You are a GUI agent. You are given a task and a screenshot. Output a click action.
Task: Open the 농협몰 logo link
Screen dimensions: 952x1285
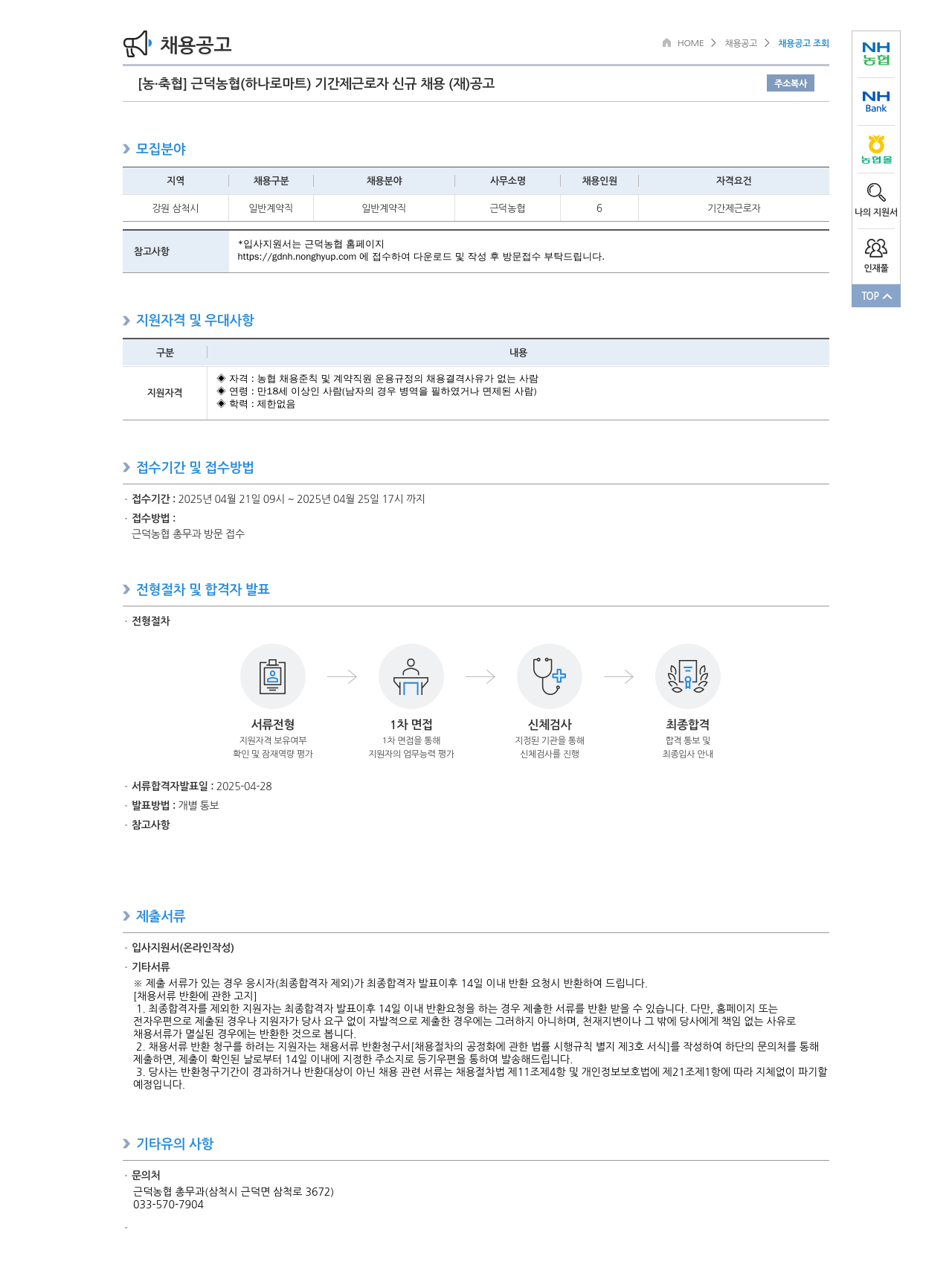point(876,150)
